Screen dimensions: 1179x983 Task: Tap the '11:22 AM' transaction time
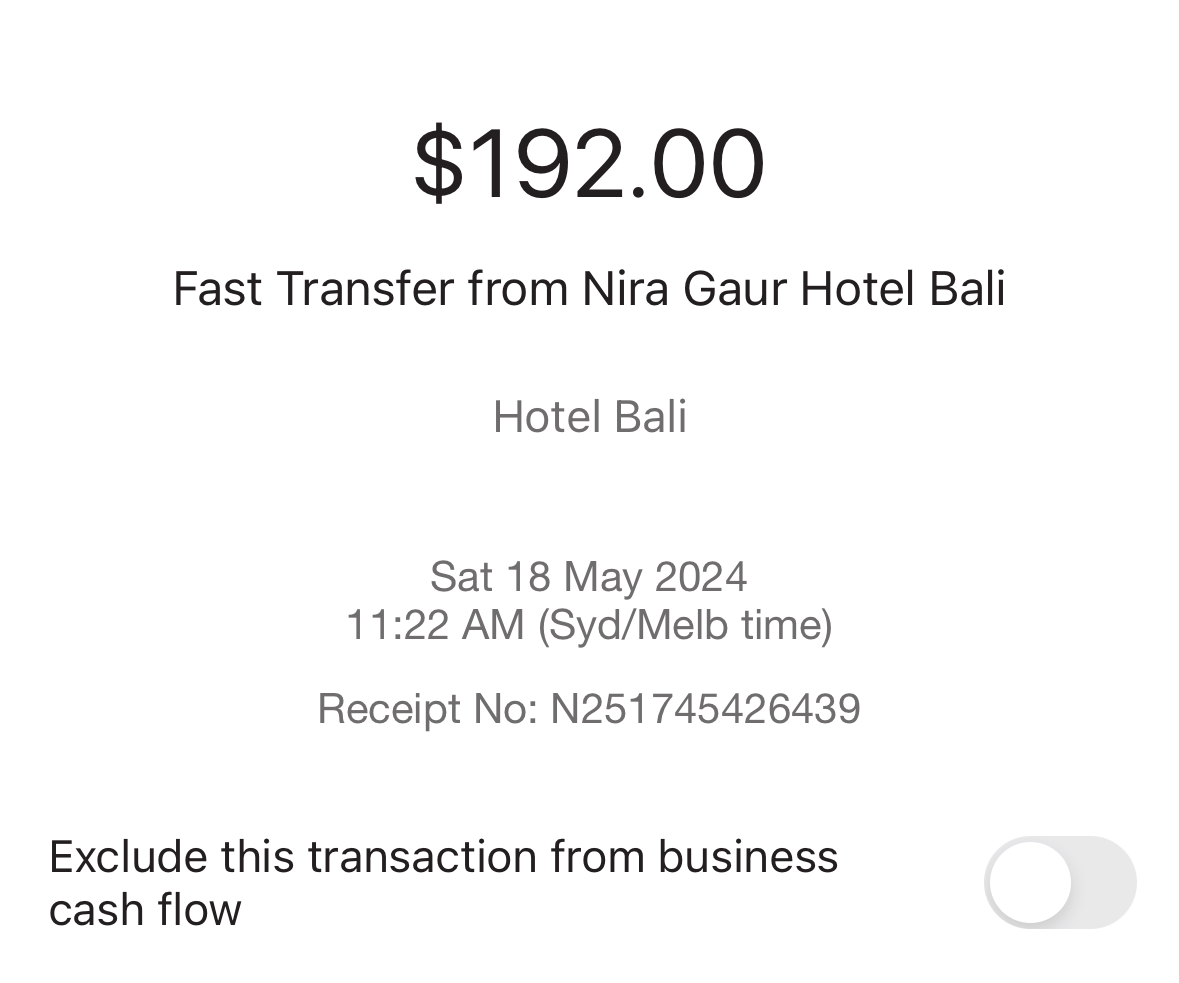pyautogui.click(x=435, y=625)
